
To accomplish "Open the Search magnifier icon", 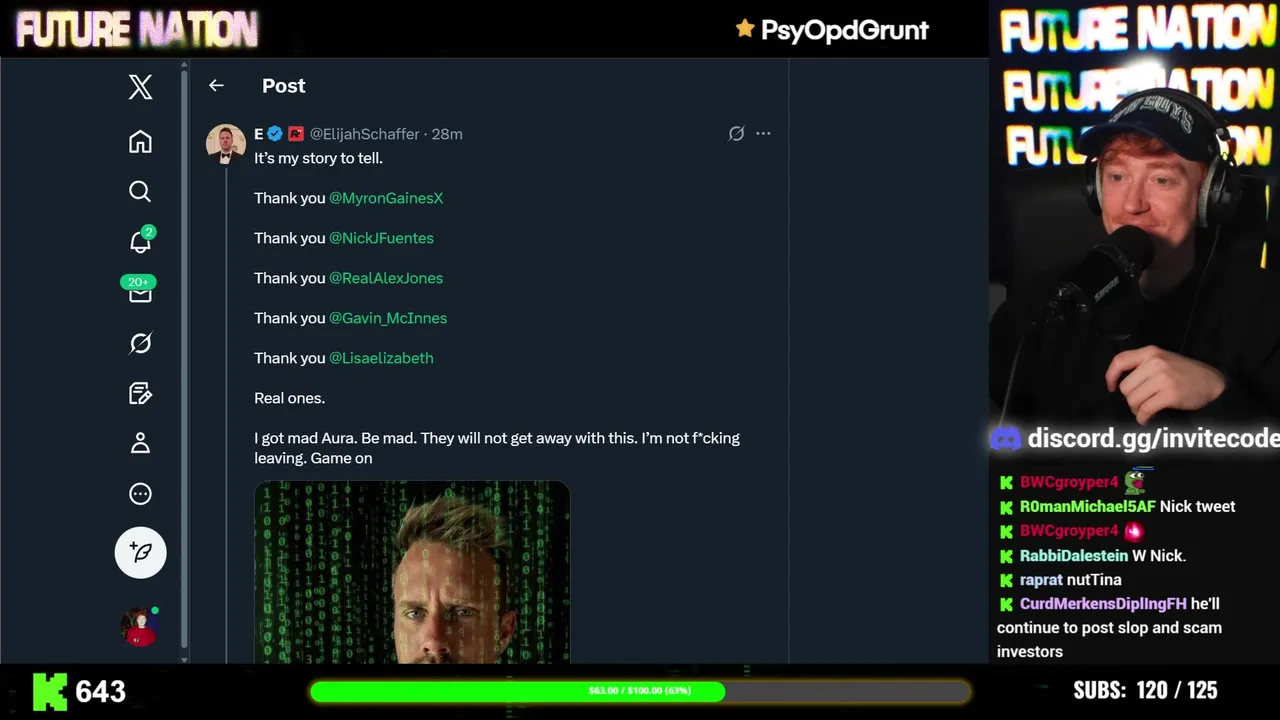I will (x=140, y=191).
